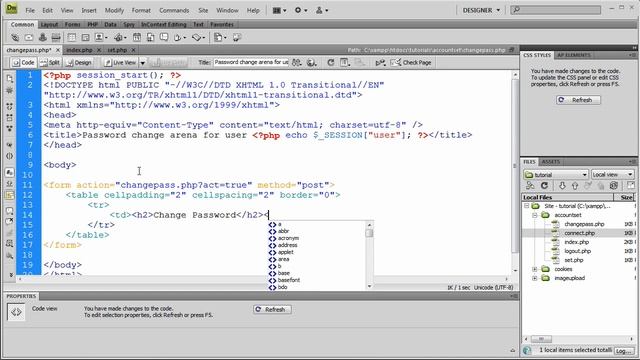
Task: Open View Options menu
Action: [345, 62]
